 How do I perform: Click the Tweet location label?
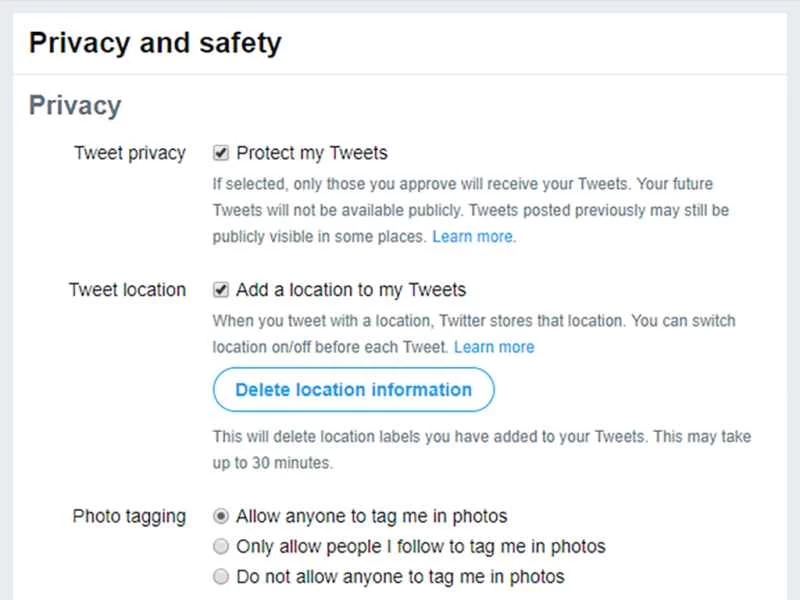(126, 290)
